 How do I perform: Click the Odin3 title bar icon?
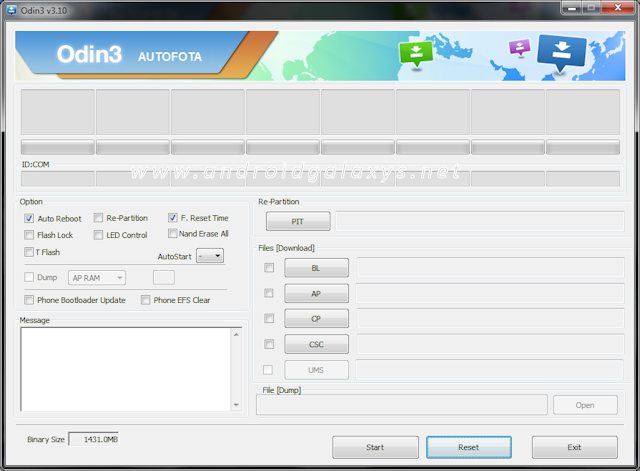pyautogui.click(x=12, y=9)
